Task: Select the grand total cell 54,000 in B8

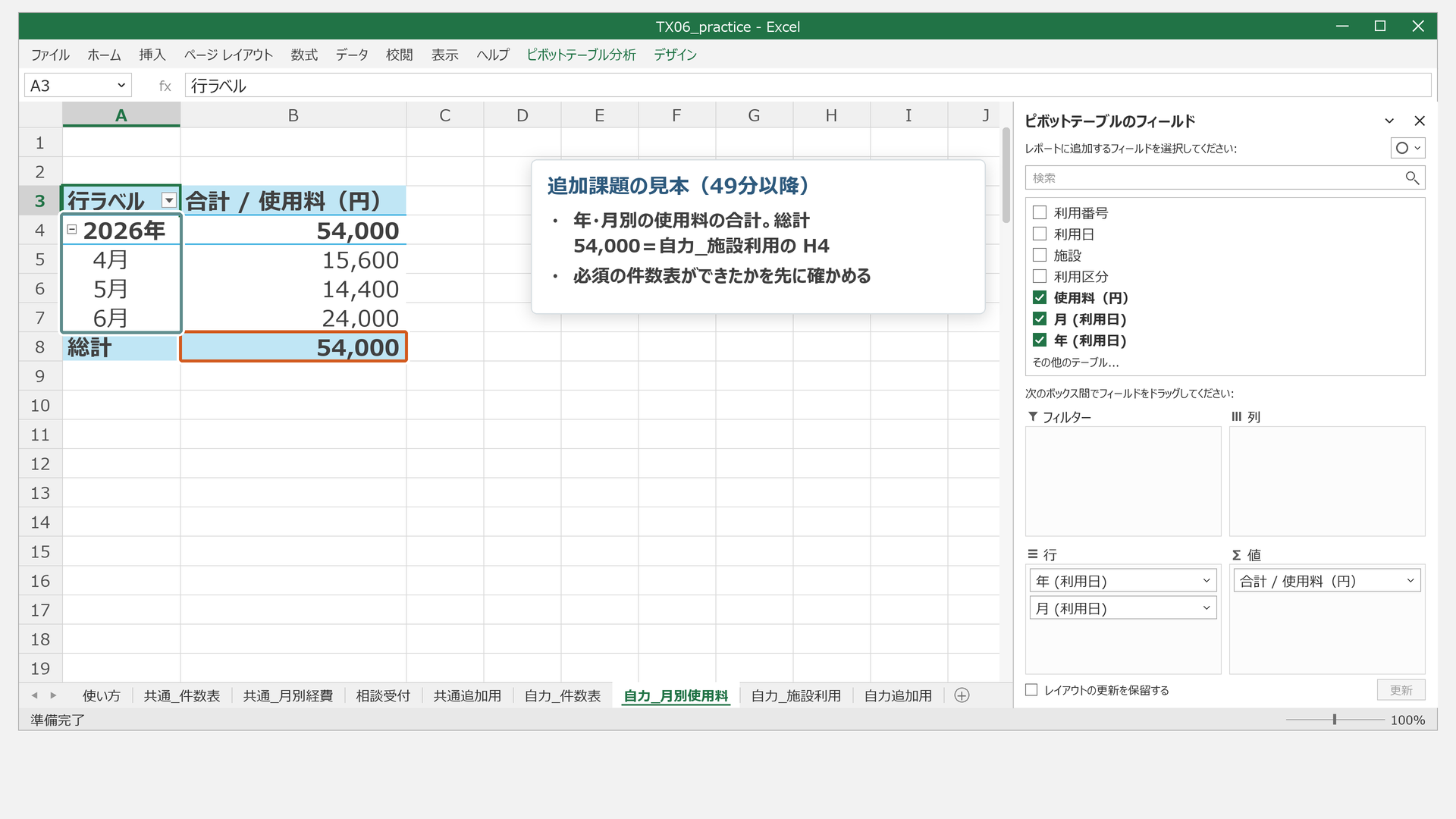Action: (293, 347)
